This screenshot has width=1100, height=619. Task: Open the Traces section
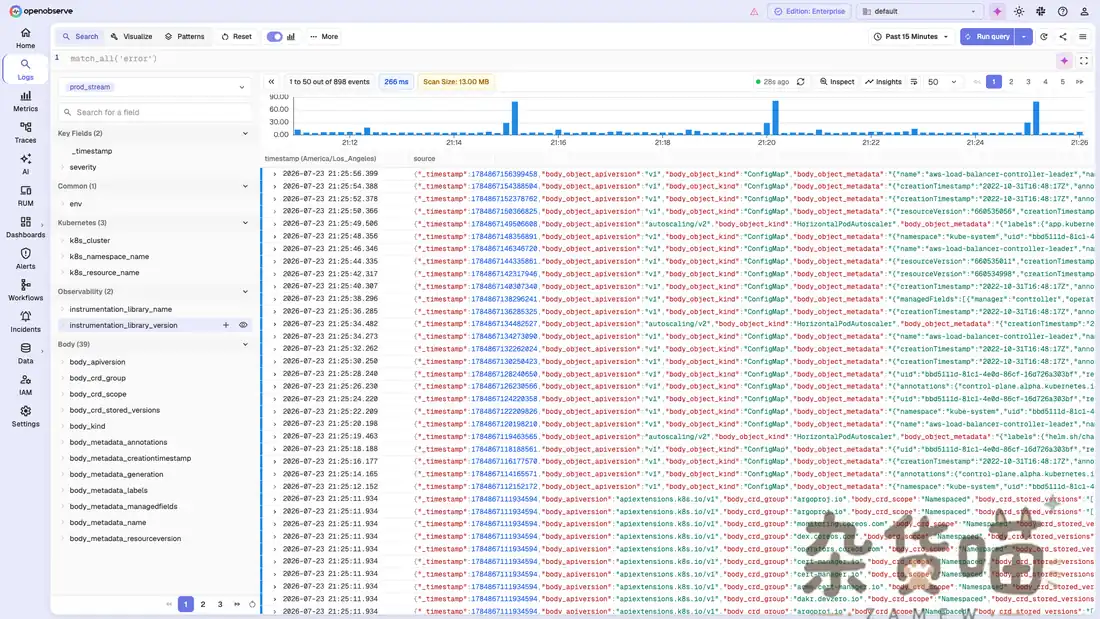click(x=25, y=133)
